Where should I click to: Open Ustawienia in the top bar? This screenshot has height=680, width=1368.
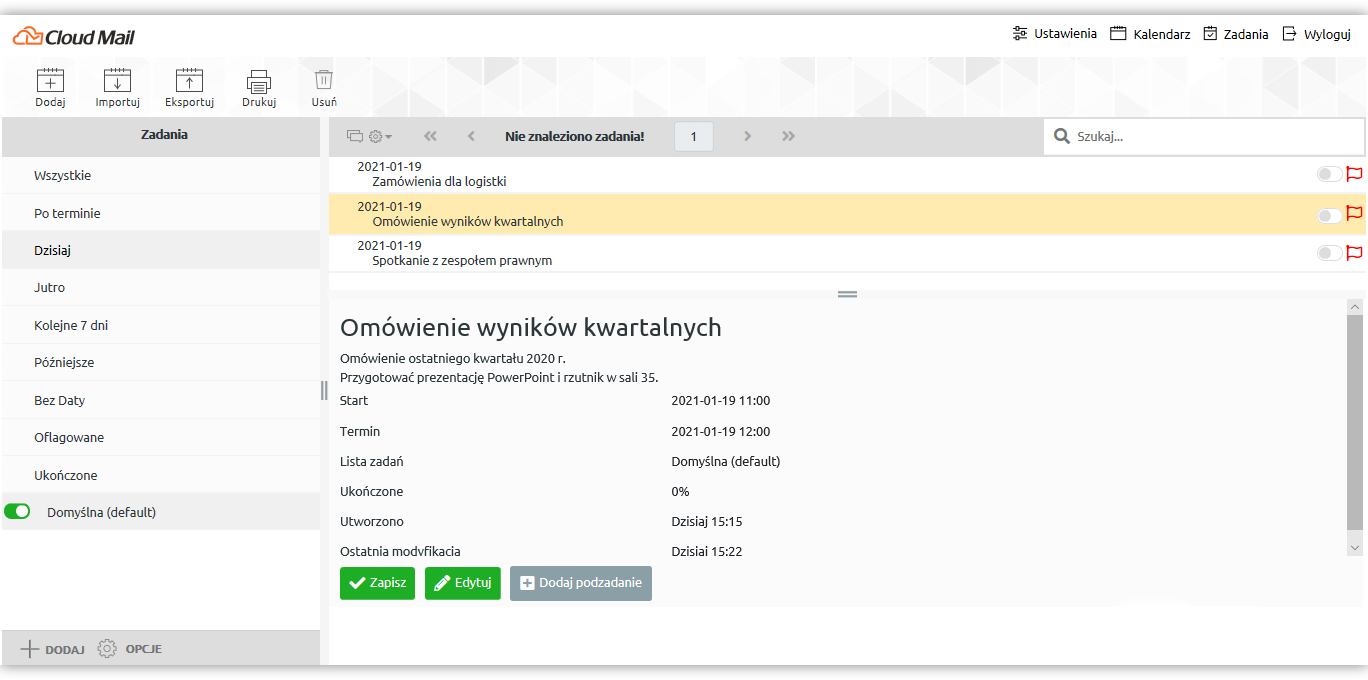coord(1054,34)
